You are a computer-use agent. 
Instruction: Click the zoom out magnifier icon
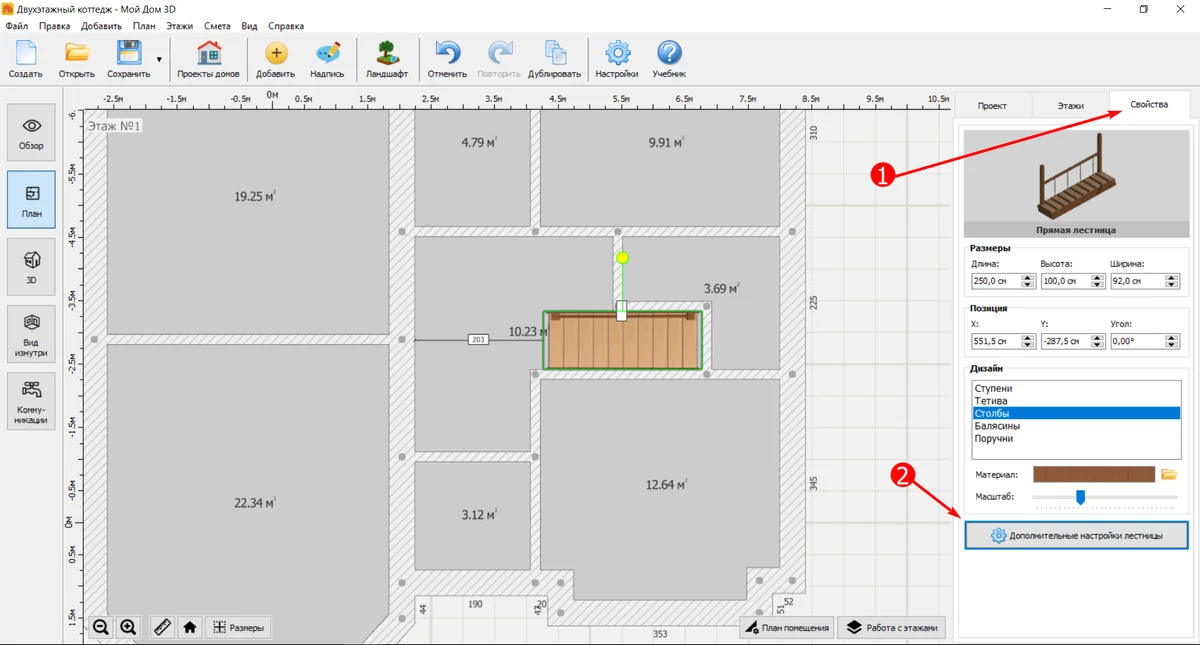pyautogui.click(x=101, y=628)
